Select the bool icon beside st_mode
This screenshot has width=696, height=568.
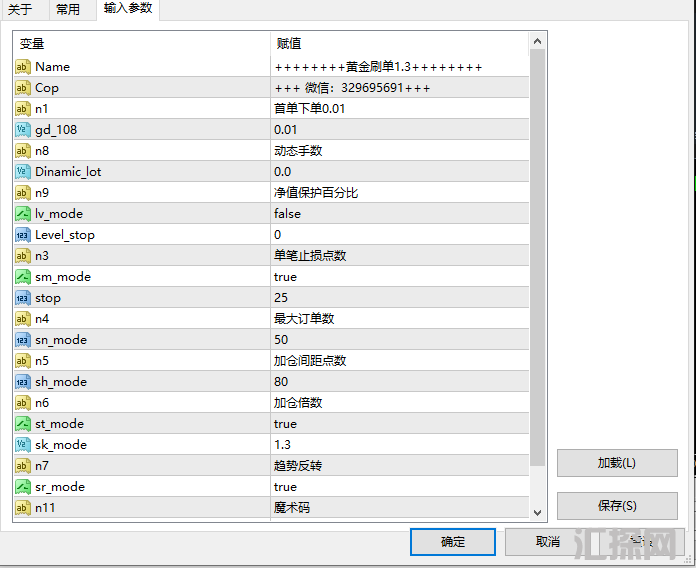[x=23, y=424]
